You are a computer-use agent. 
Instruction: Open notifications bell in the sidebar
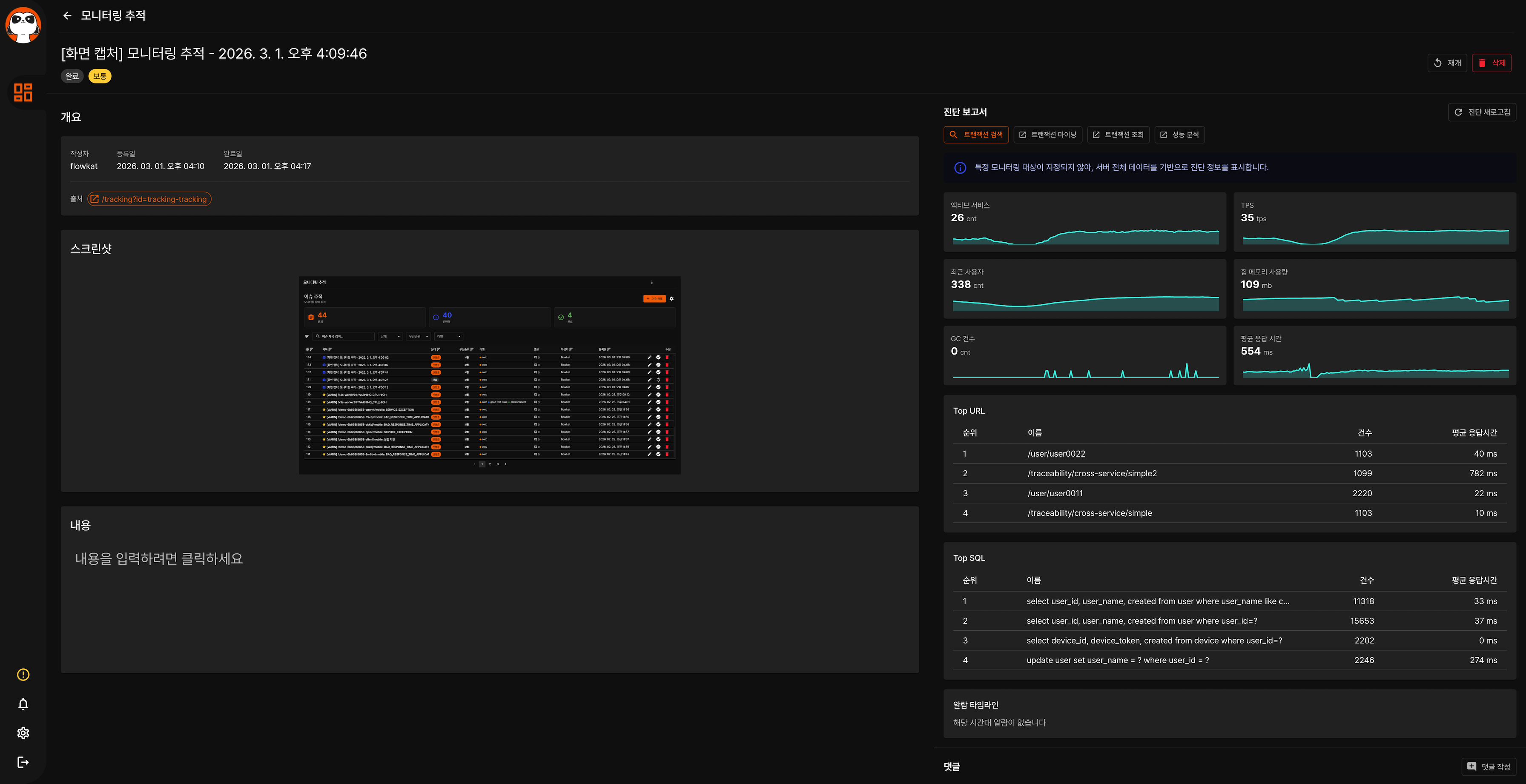point(23,704)
